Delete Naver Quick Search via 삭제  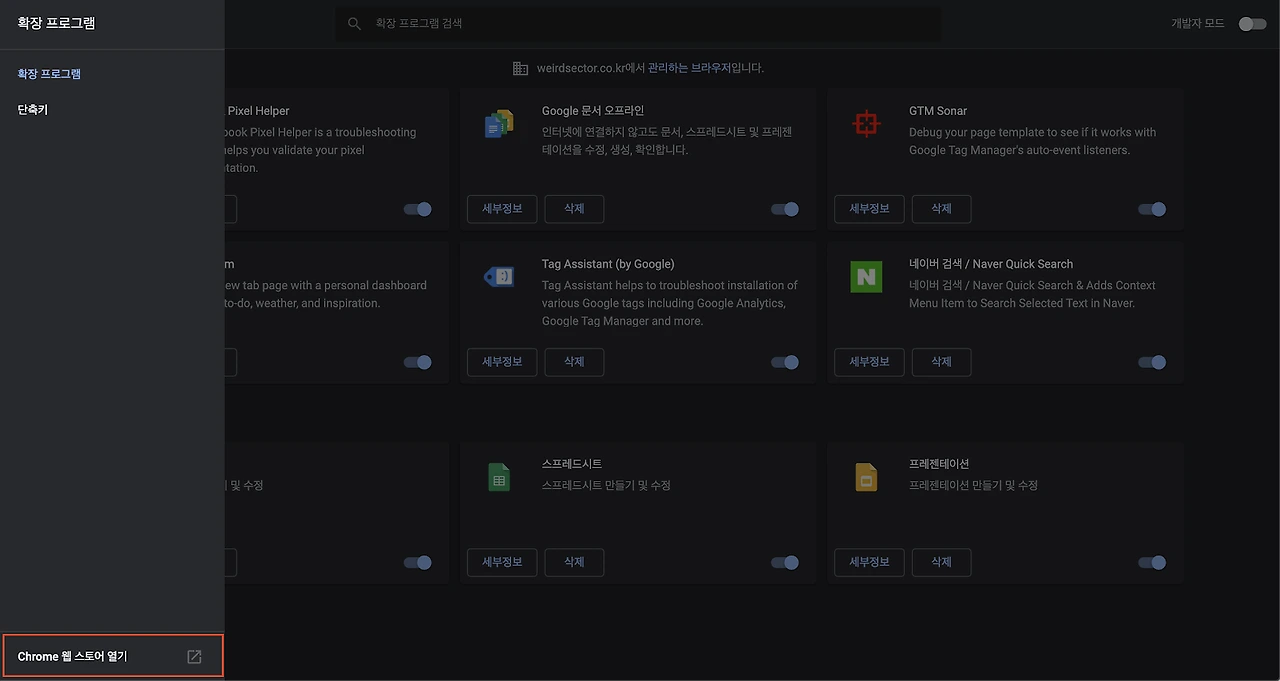tap(941, 362)
